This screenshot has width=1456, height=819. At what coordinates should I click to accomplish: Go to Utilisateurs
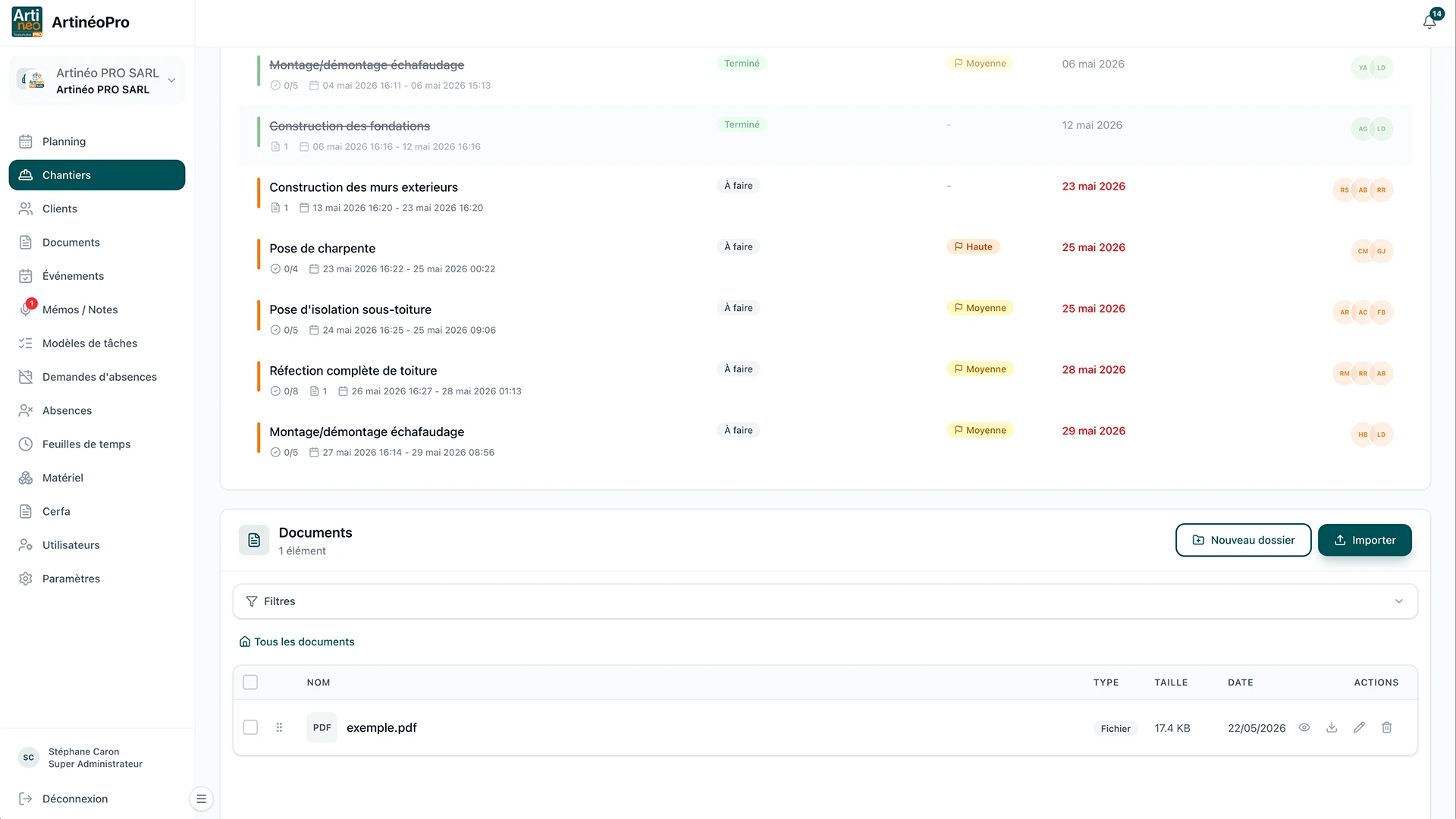pyautogui.click(x=97, y=545)
